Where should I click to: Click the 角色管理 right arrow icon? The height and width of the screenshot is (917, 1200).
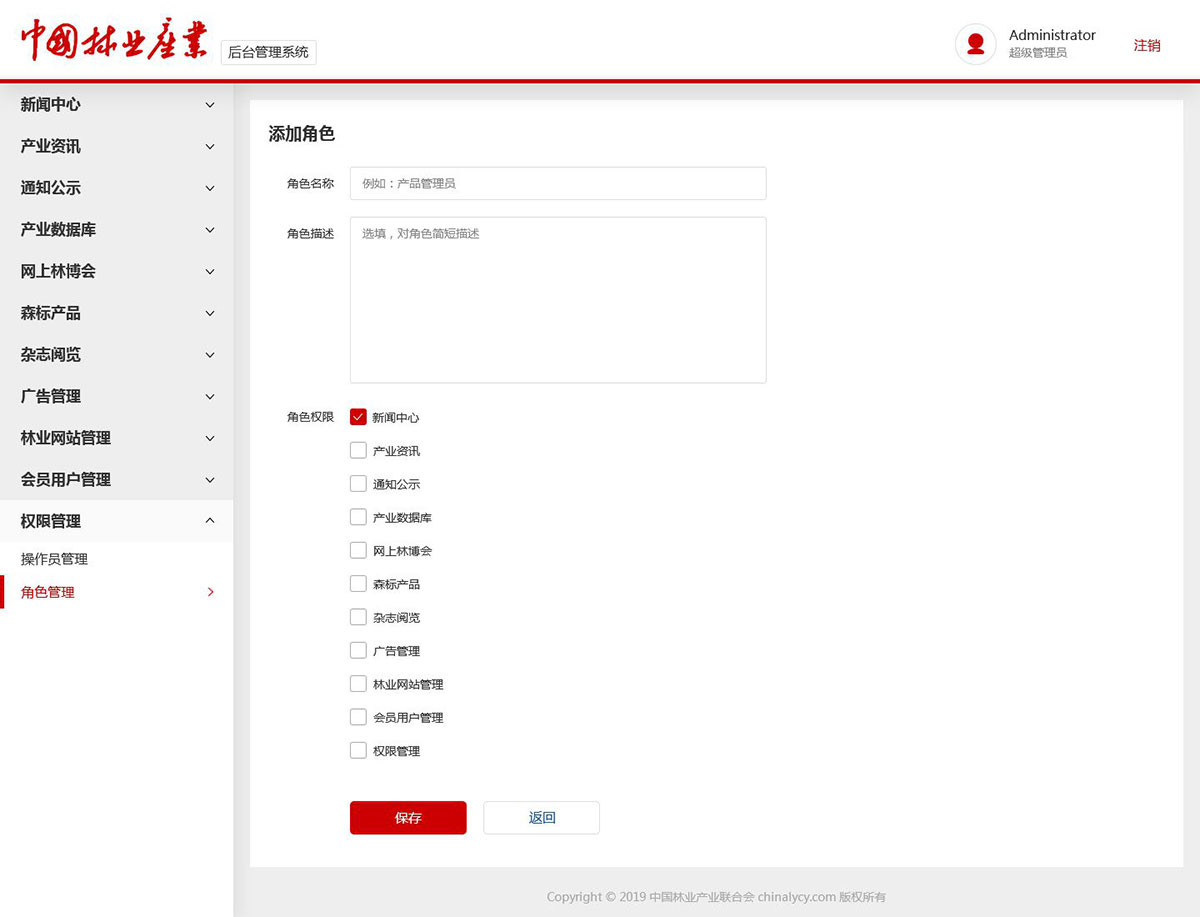click(x=210, y=592)
